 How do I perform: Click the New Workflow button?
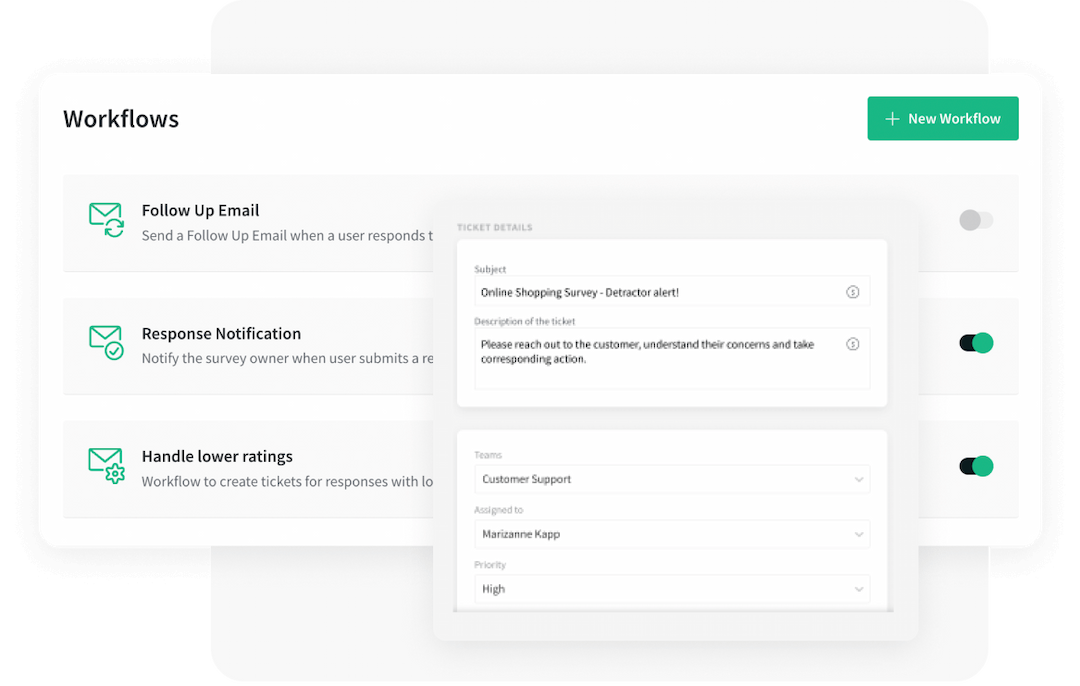(x=942, y=118)
